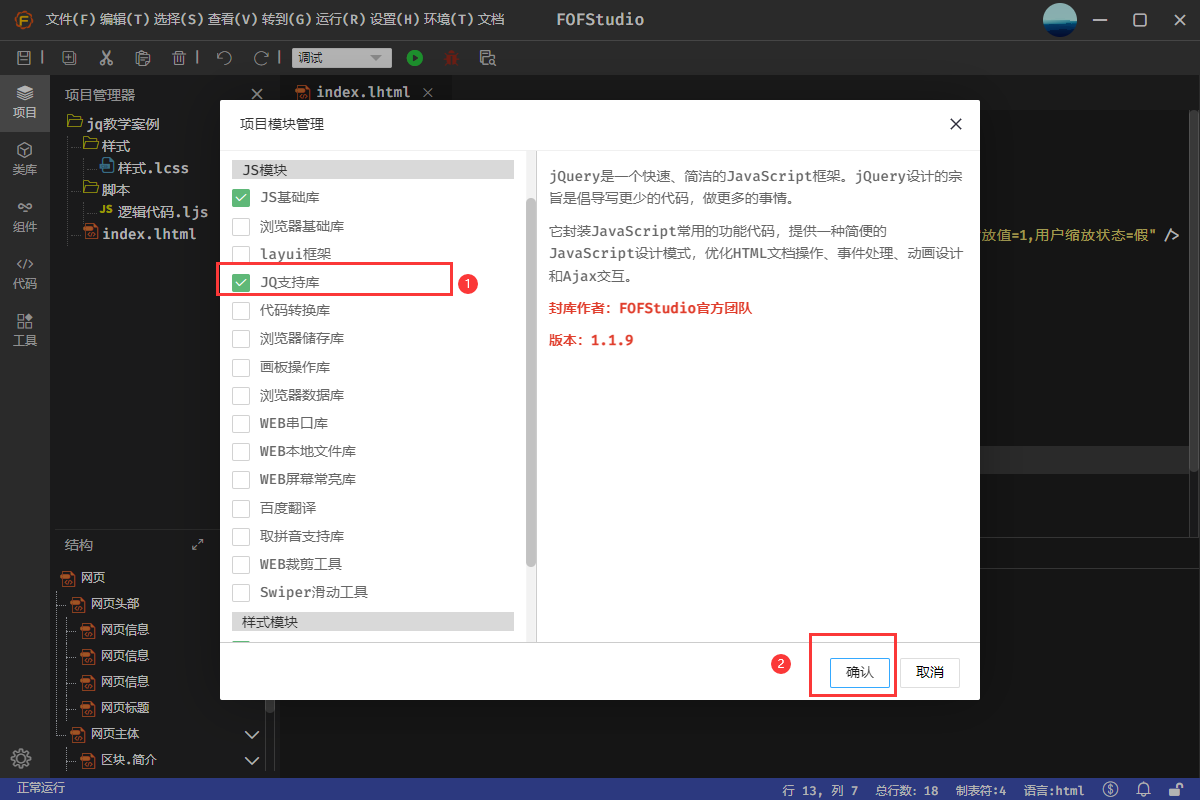The image size is (1200, 800).
Task: Click the 确认 button
Action: coord(860,673)
